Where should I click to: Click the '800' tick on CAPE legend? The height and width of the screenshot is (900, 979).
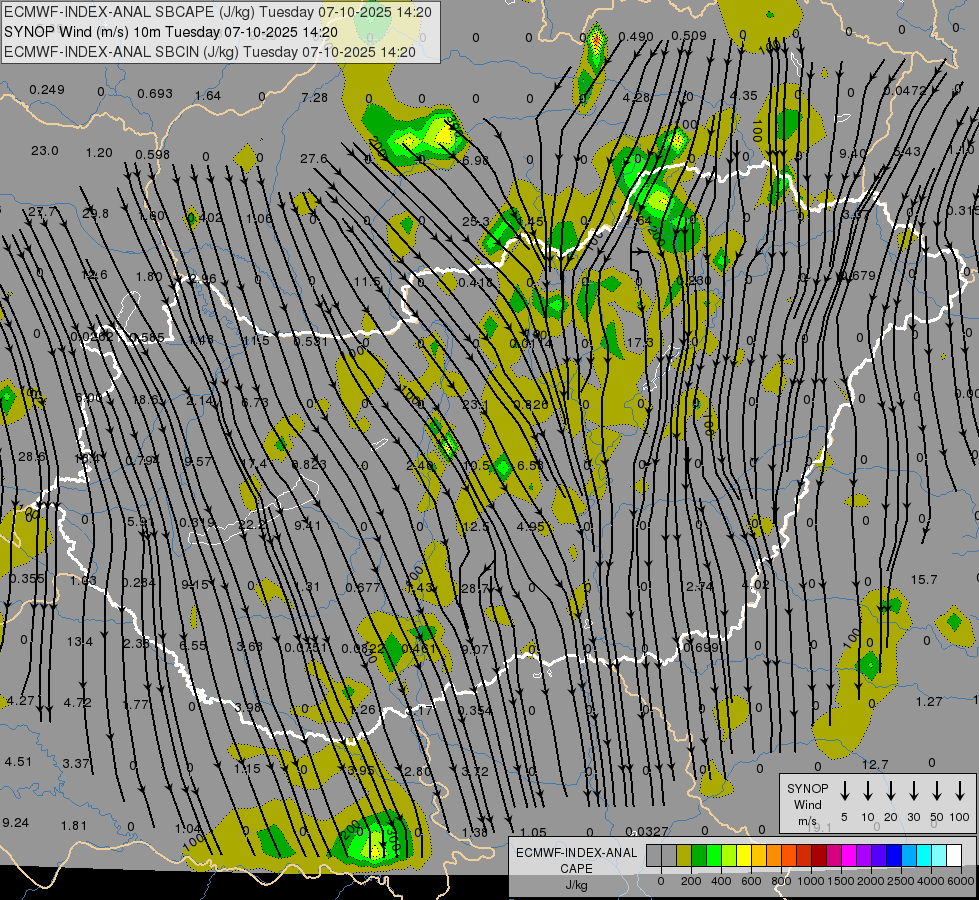[x=781, y=881]
